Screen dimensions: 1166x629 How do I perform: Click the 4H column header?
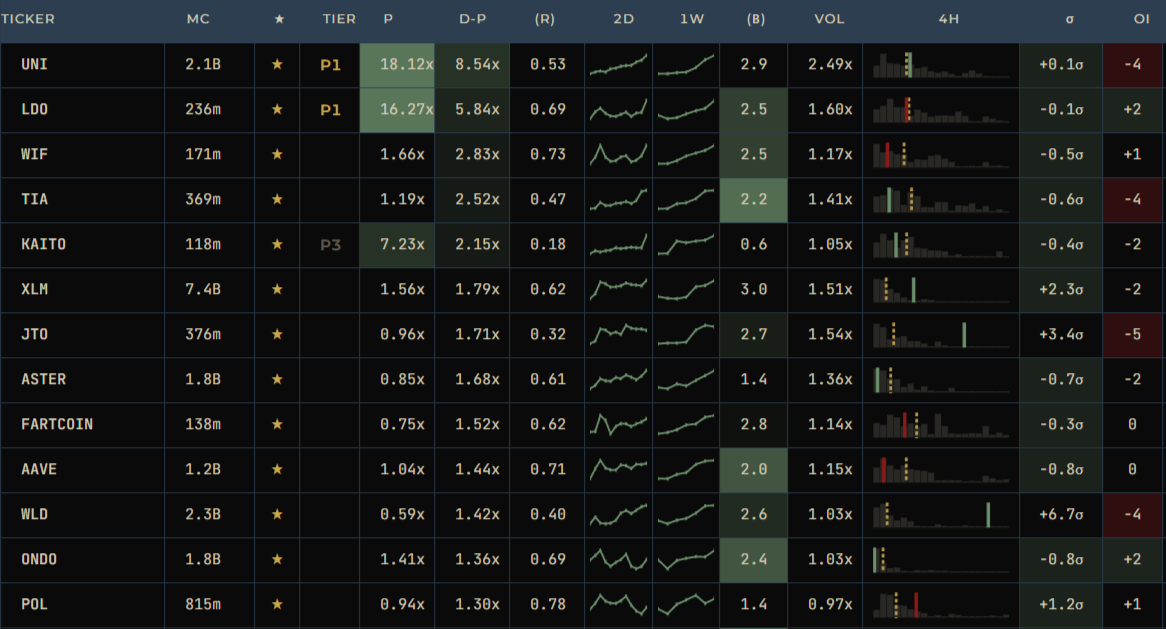(x=949, y=19)
